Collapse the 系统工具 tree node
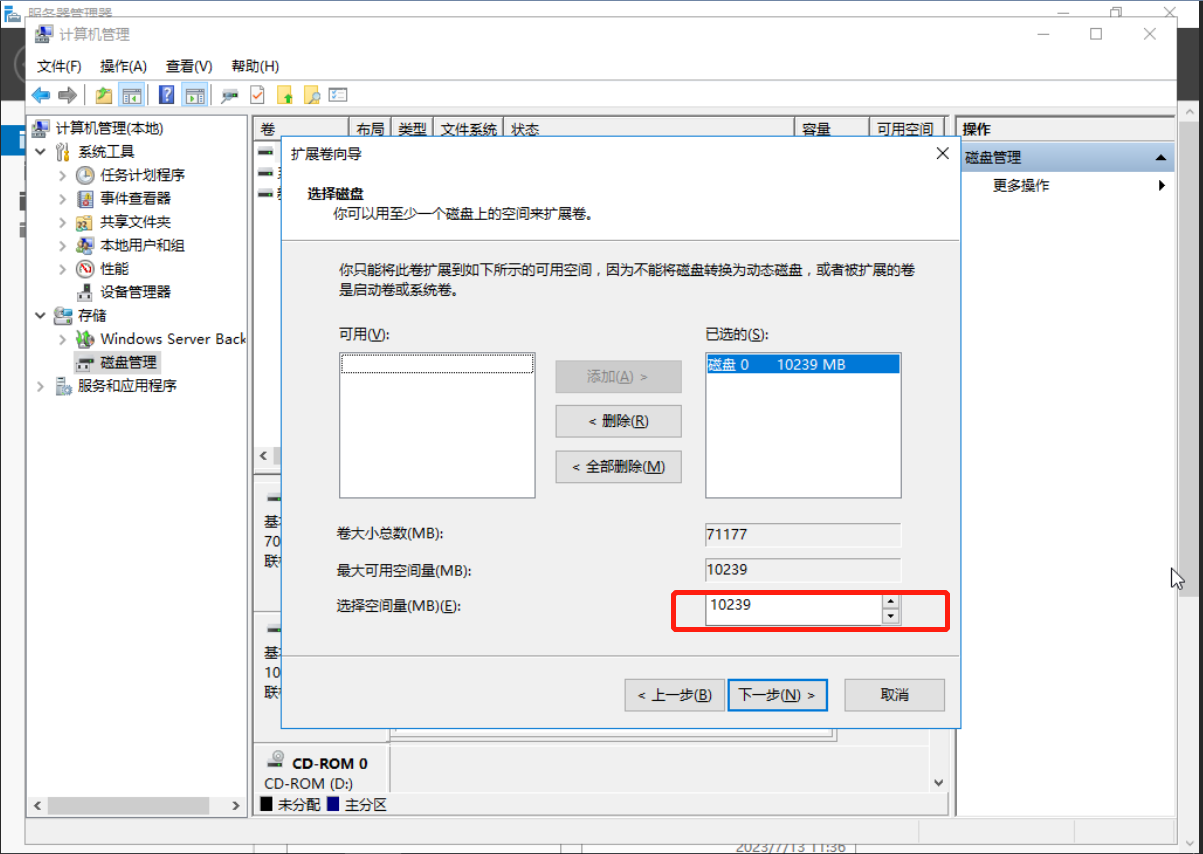Image resolution: width=1203 pixels, height=854 pixels. [x=40, y=151]
